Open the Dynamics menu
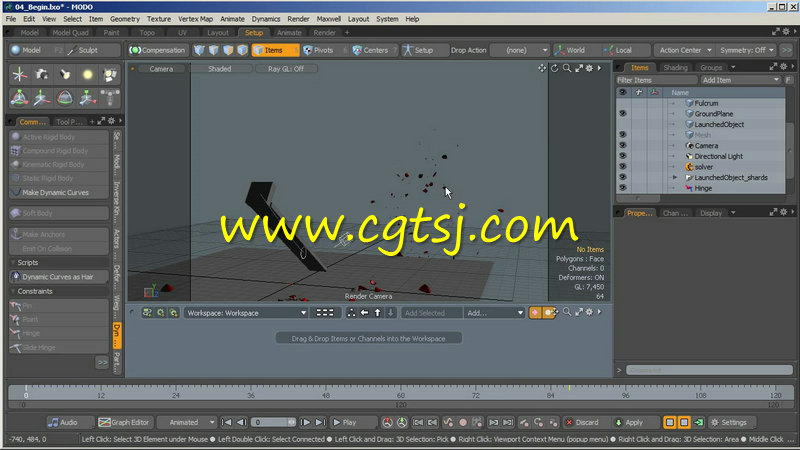The height and width of the screenshot is (450, 800). point(266,19)
